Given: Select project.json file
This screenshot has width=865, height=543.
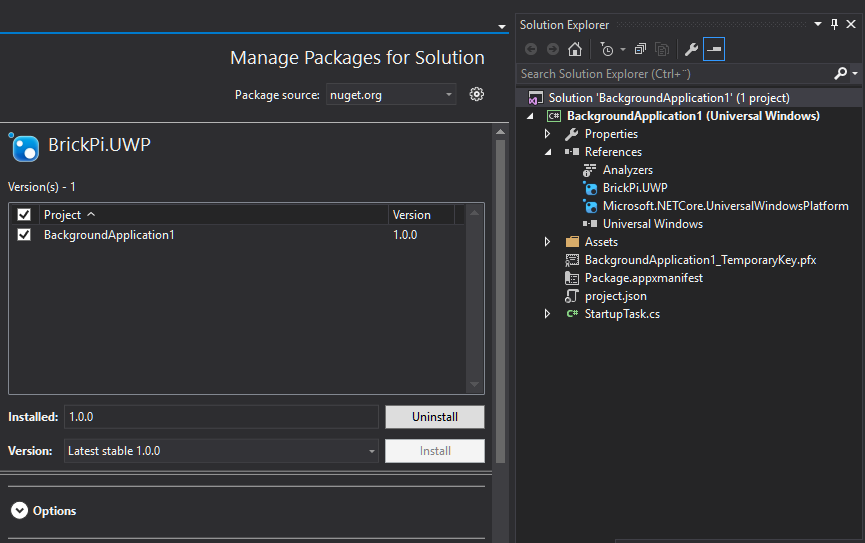Looking at the screenshot, I should (x=615, y=296).
